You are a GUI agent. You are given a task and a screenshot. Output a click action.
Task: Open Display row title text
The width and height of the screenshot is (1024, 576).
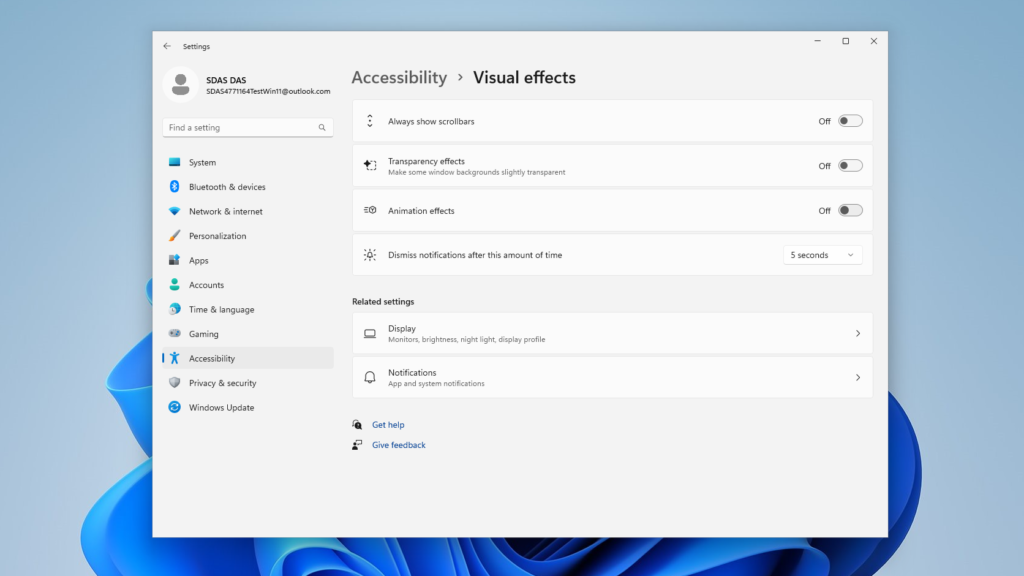pos(402,328)
